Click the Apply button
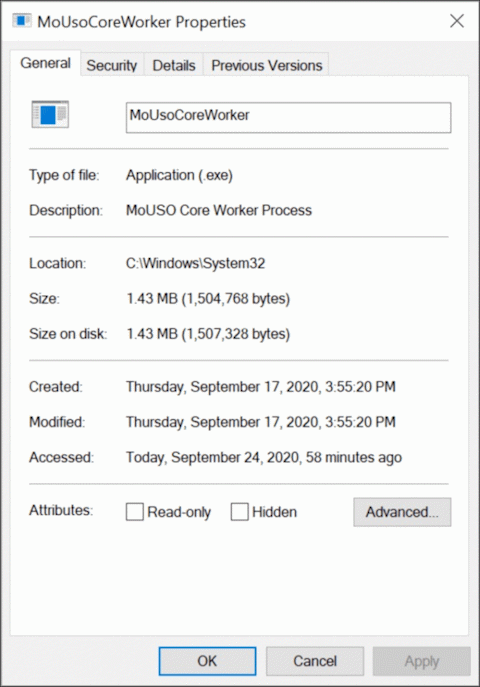 pos(422,661)
